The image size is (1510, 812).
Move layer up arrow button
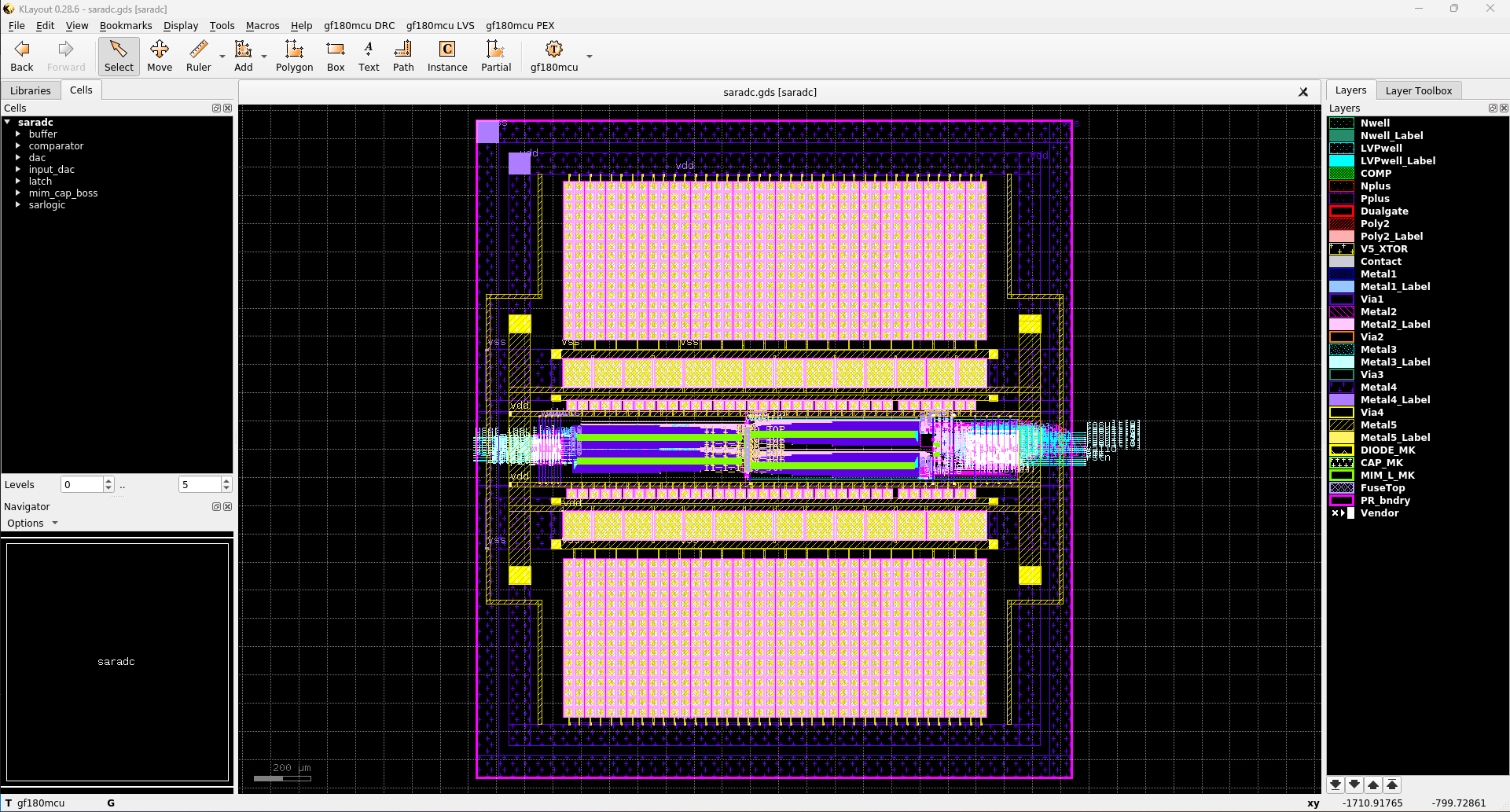point(1373,784)
